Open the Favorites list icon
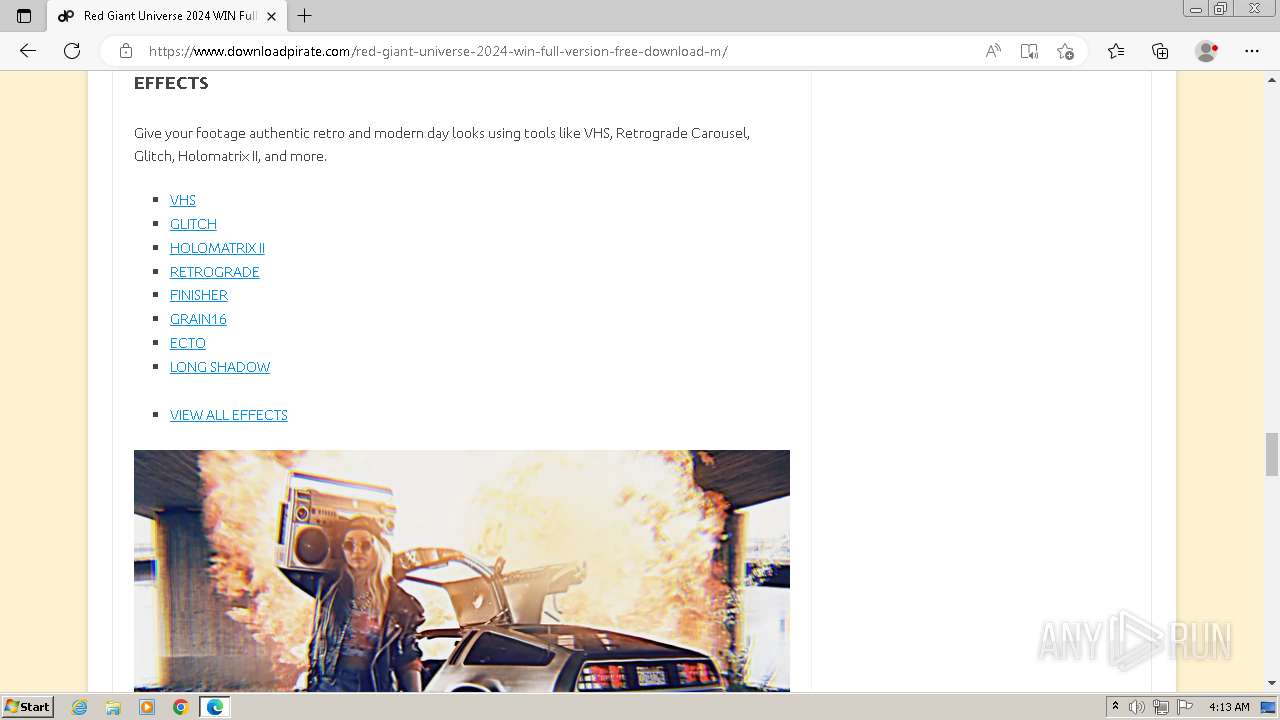Image resolution: width=1280 pixels, height=720 pixels. coord(1116,51)
